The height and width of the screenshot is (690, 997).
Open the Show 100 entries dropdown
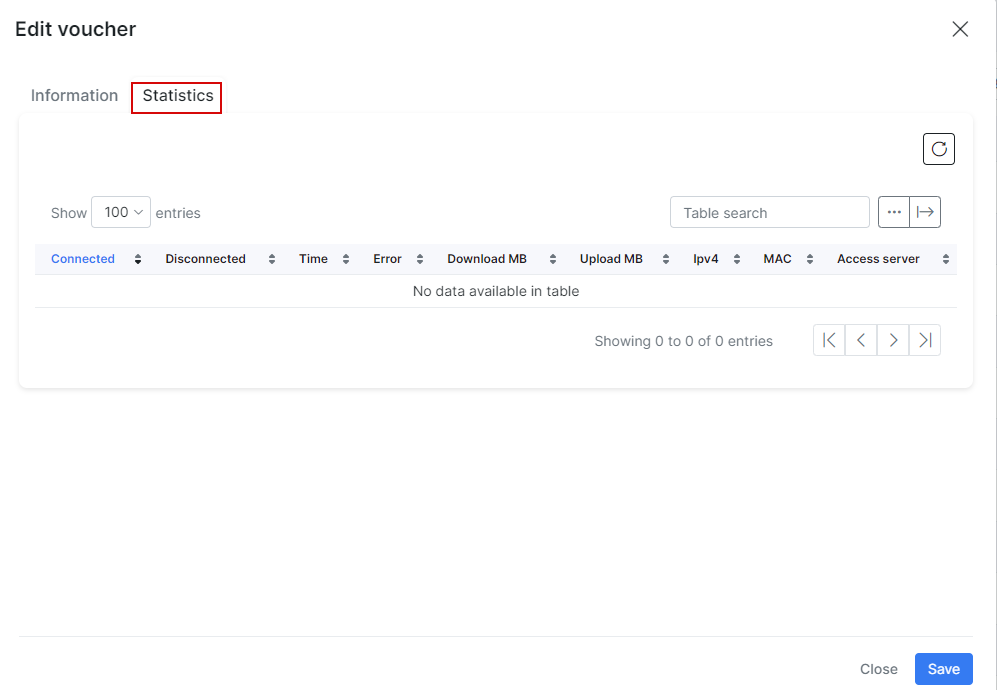point(121,212)
